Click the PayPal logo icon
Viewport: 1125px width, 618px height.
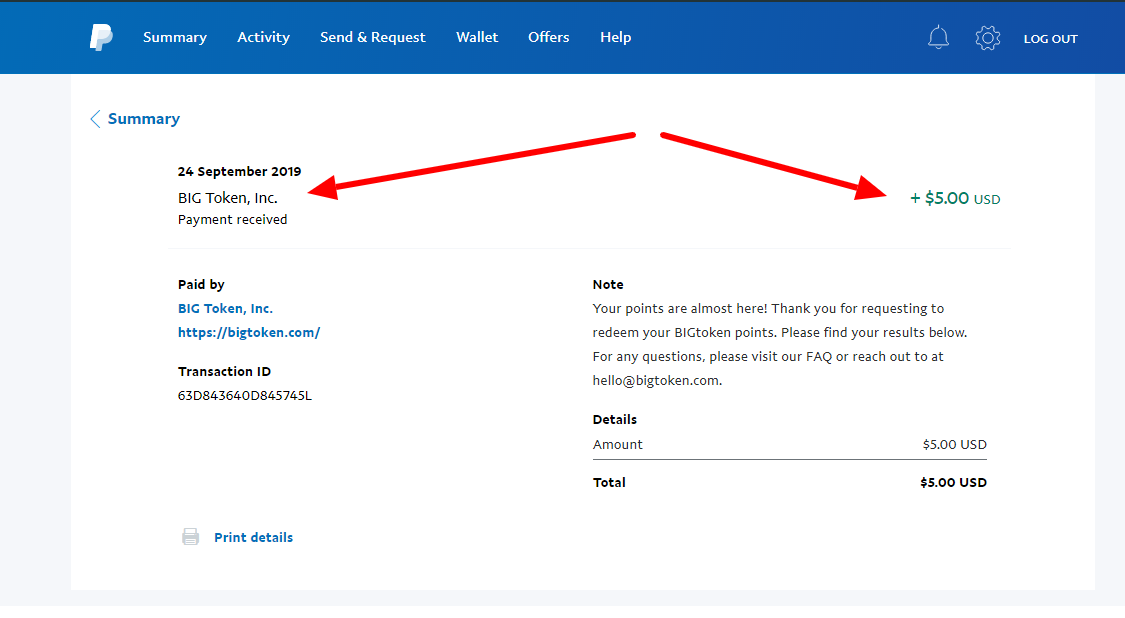click(101, 37)
